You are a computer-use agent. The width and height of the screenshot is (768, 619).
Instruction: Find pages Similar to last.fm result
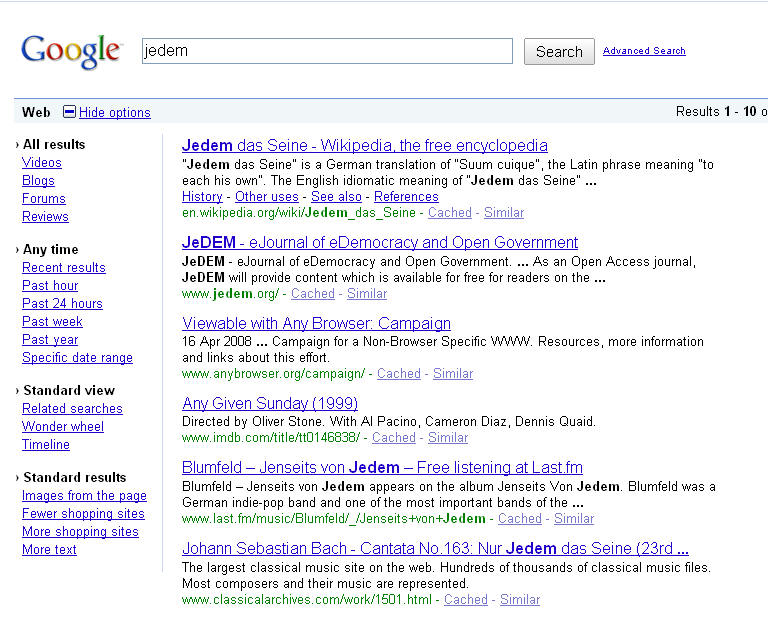574,519
